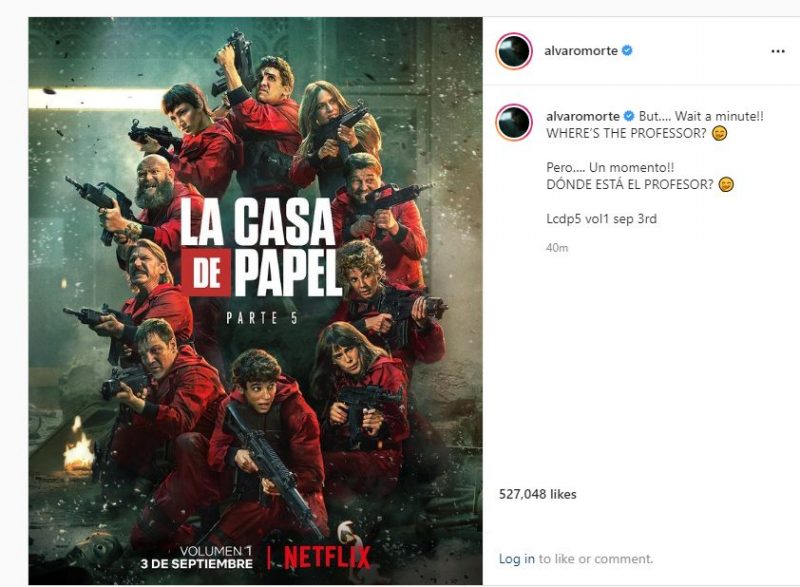This screenshot has width=800, height=587.
Task: Click the profile avatar beside the caption
Action: click(514, 122)
